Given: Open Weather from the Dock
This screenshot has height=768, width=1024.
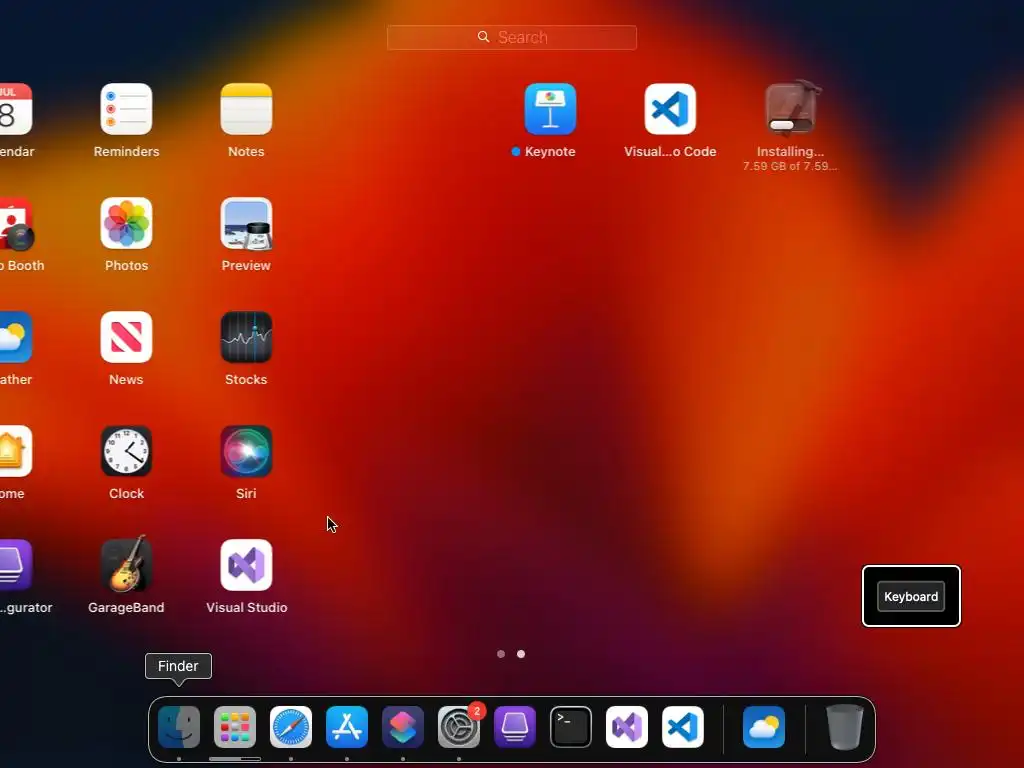Looking at the screenshot, I should pos(764,727).
